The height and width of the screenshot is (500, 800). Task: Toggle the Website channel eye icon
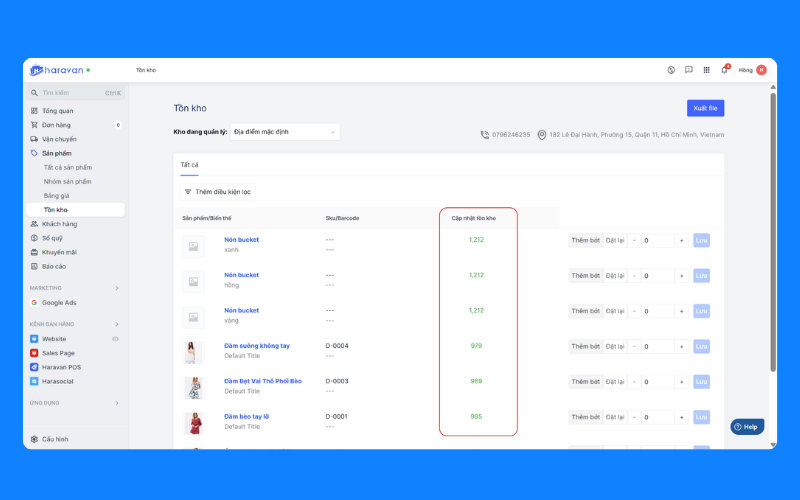coord(116,339)
